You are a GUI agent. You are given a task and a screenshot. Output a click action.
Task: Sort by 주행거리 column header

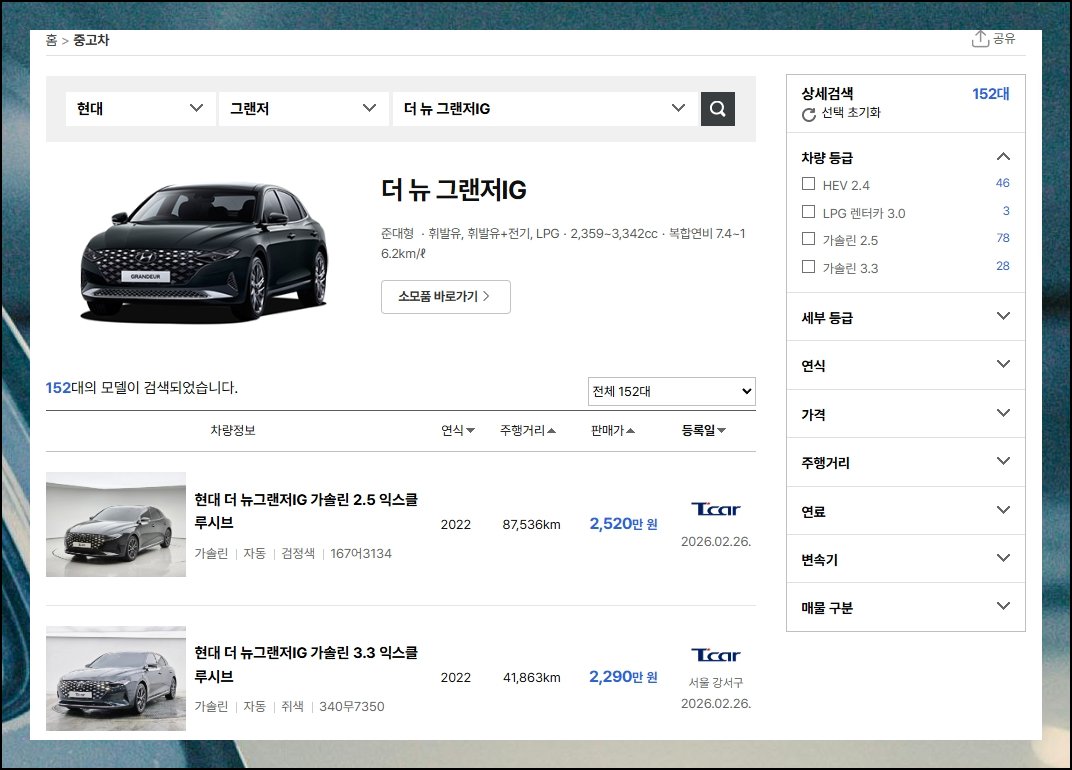coord(528,430)
